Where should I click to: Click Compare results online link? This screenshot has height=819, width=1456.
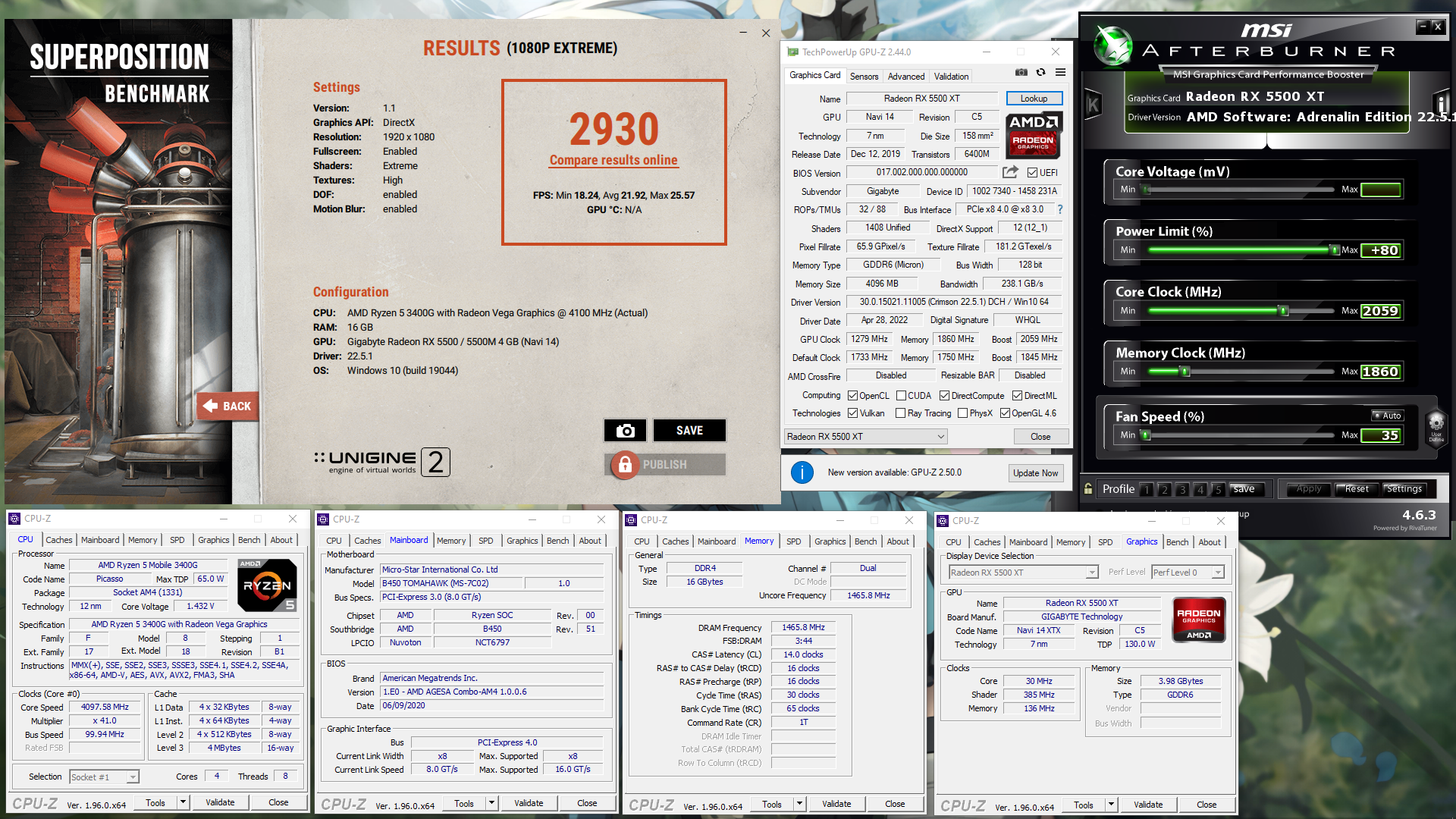click(x=613, y=160)
